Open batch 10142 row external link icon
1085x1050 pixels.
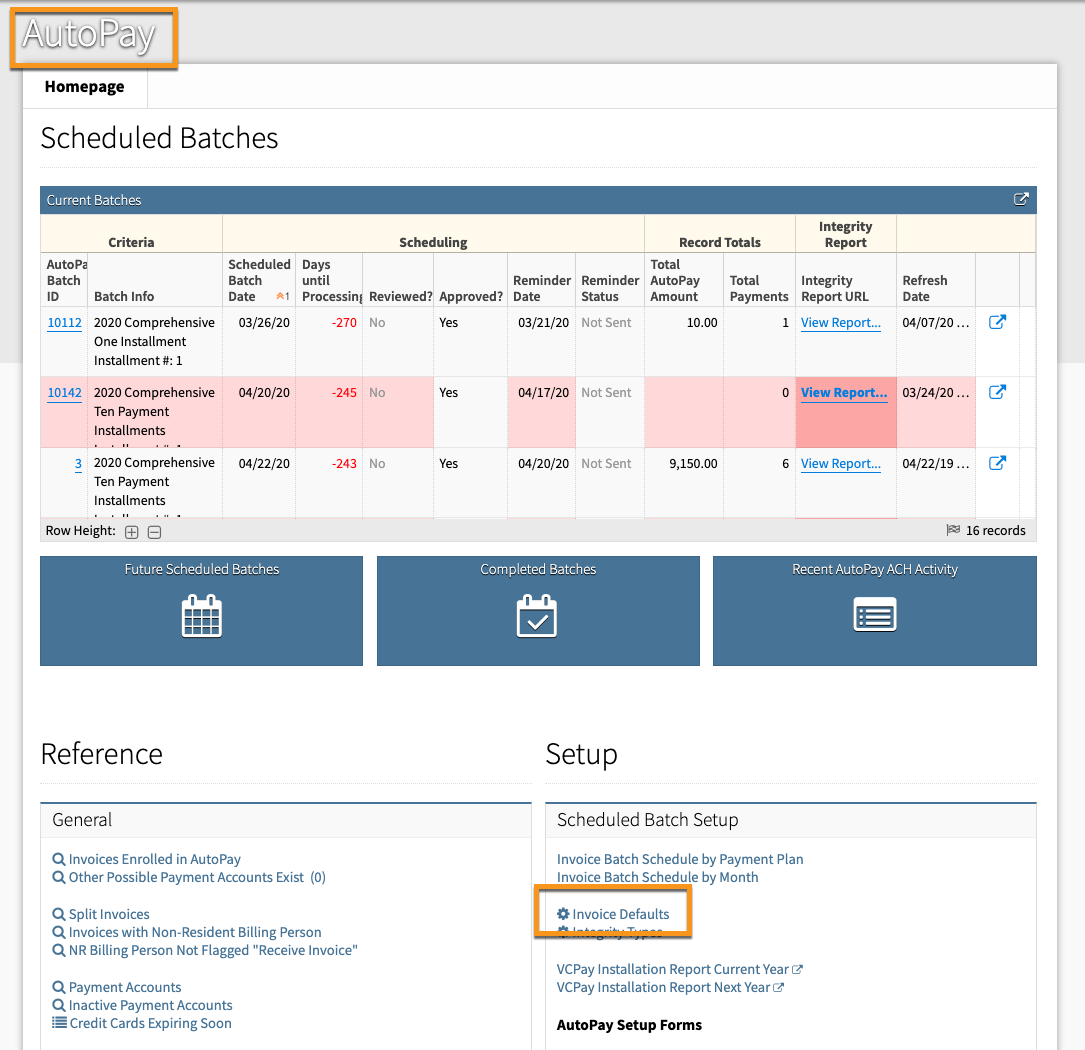pyautogui.click(x=997, y=393)
